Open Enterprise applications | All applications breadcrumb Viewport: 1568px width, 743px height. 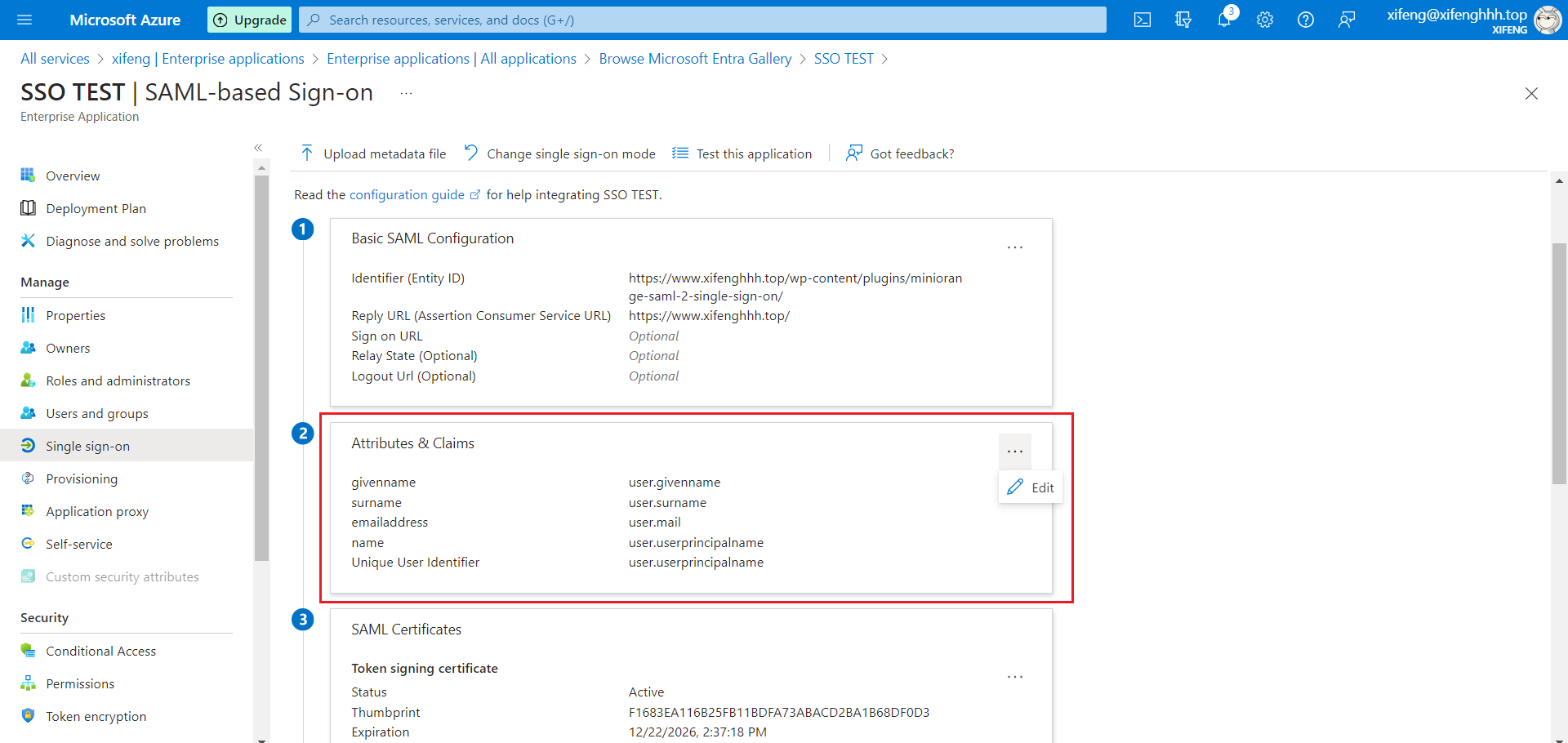point(452,59)
